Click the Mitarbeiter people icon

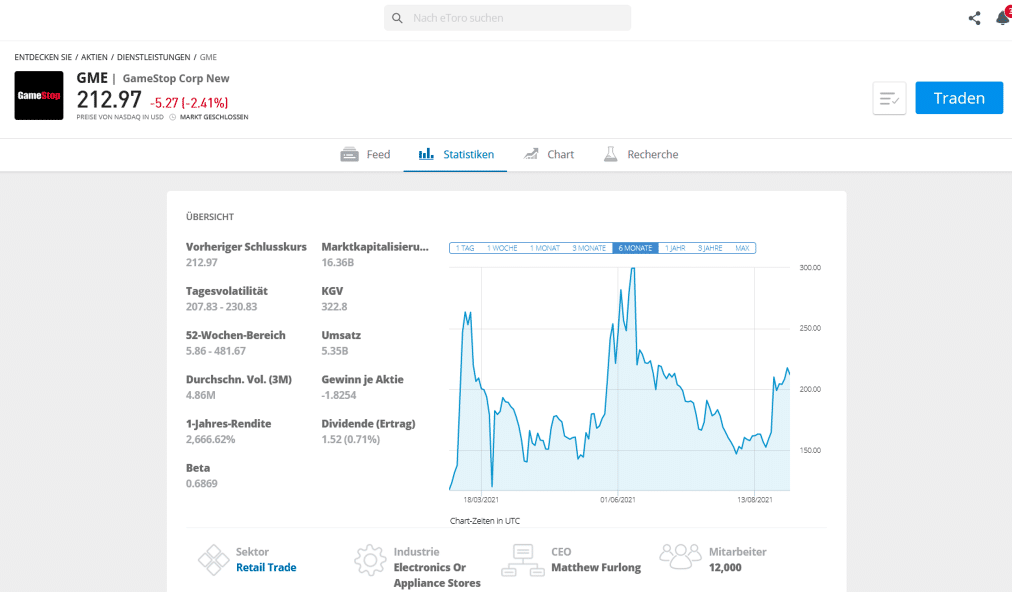[x=680, y=556]
